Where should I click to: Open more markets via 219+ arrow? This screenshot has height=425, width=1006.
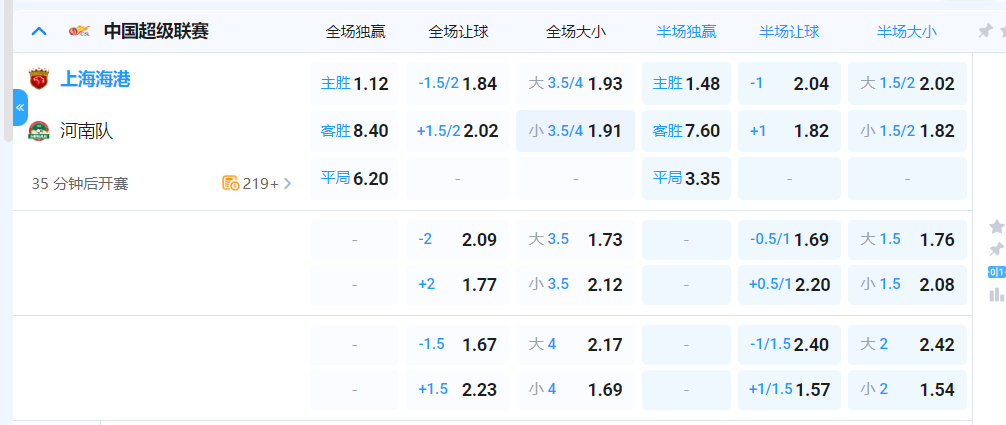coord(288,183)
